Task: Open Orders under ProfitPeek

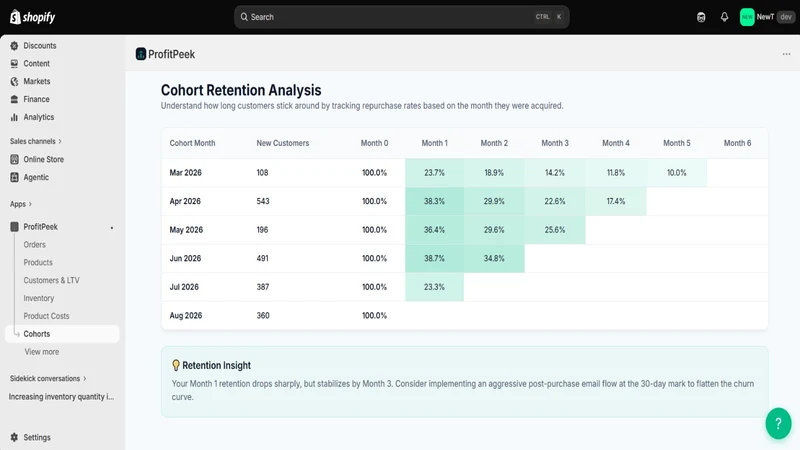Action: coord(35,244)
